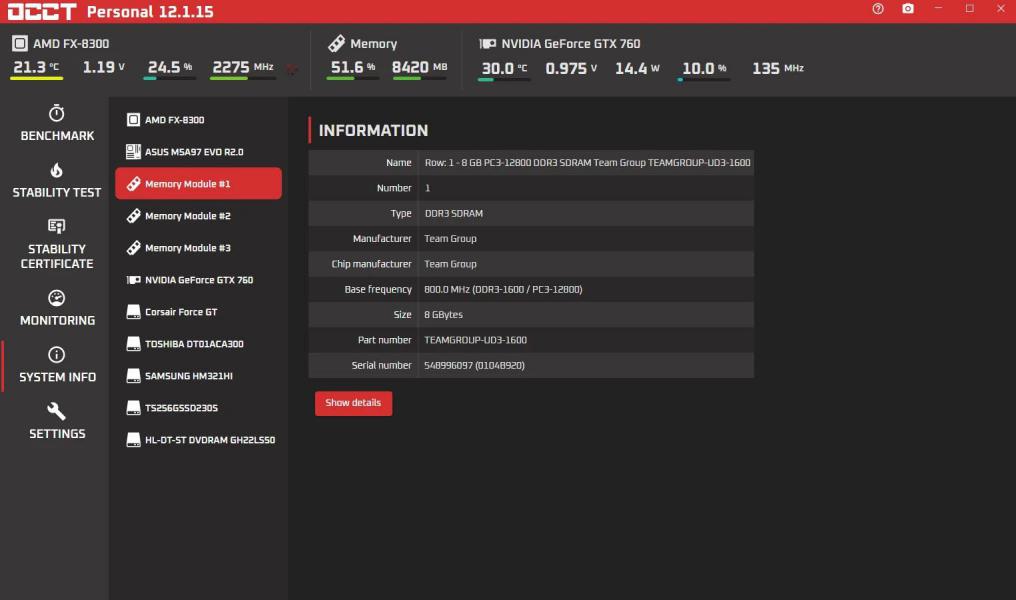Image resolution: width=1016 pixels, height=600 pixels.
Task: Click the Part number TEAMGROUP-UD3-1600 value
Action: click(475, 340)
